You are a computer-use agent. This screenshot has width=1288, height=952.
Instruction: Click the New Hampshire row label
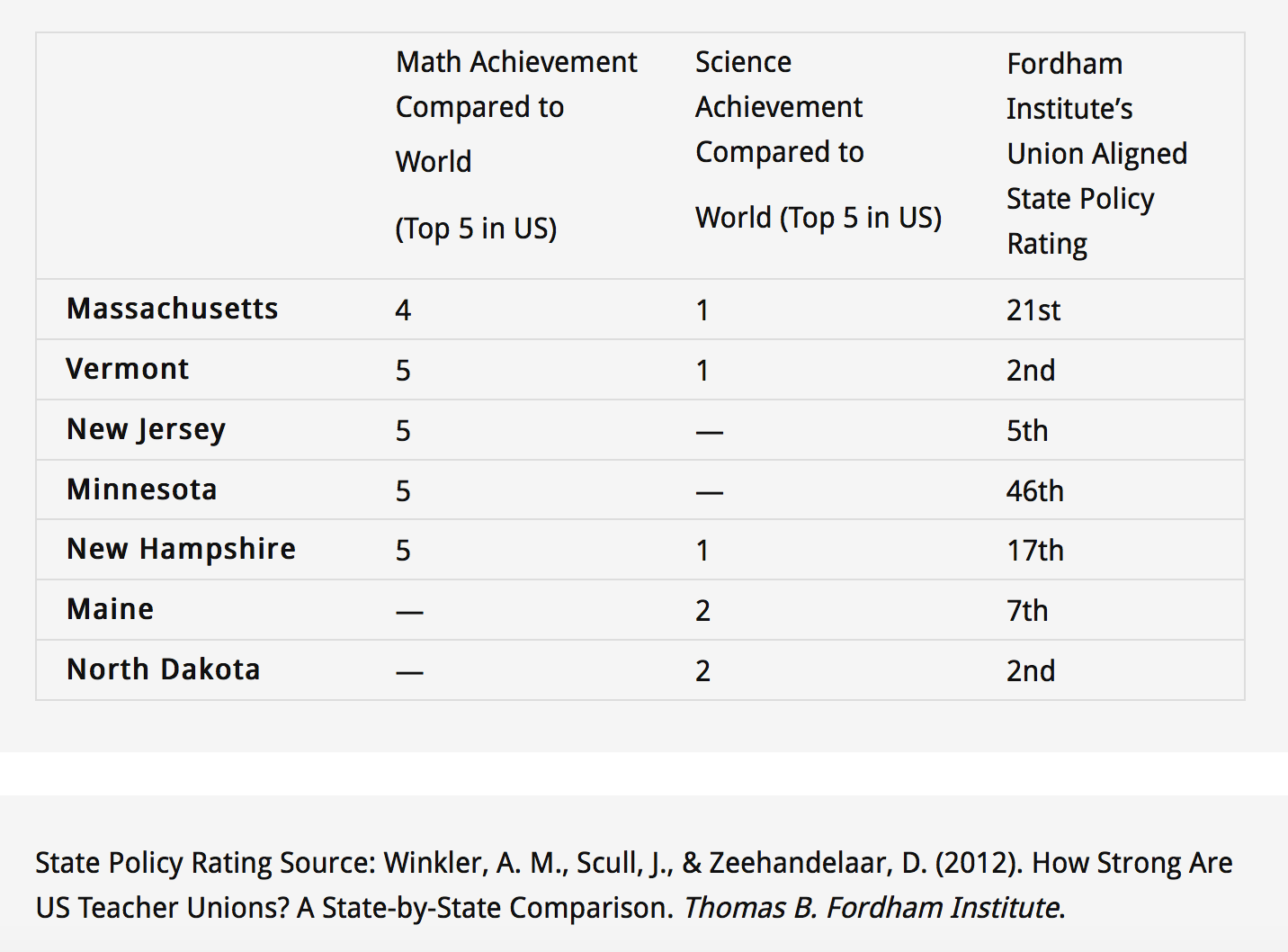(x=181, y=549)
